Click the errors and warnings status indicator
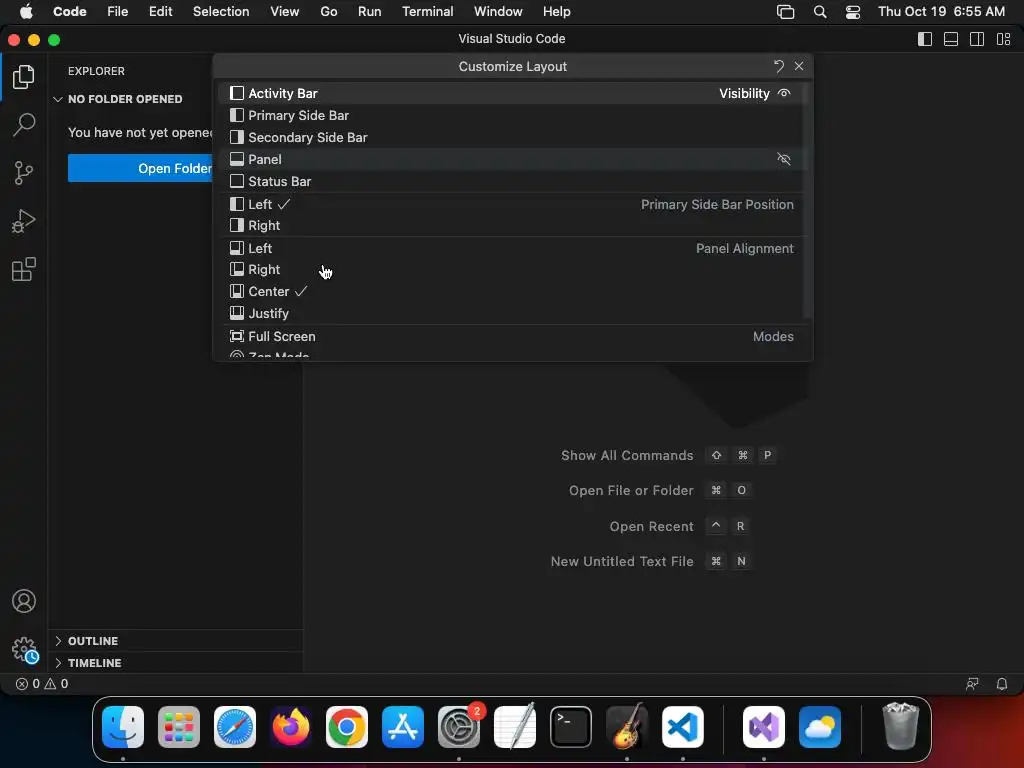The width and height of the screenshot is (1024, 768). [x=42, y=684]
